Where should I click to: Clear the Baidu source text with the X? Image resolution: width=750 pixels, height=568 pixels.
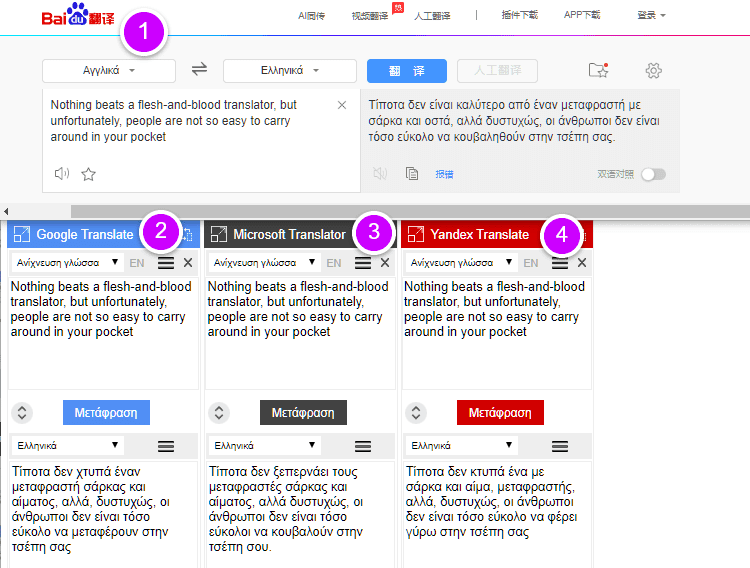(x=342, y=105)
